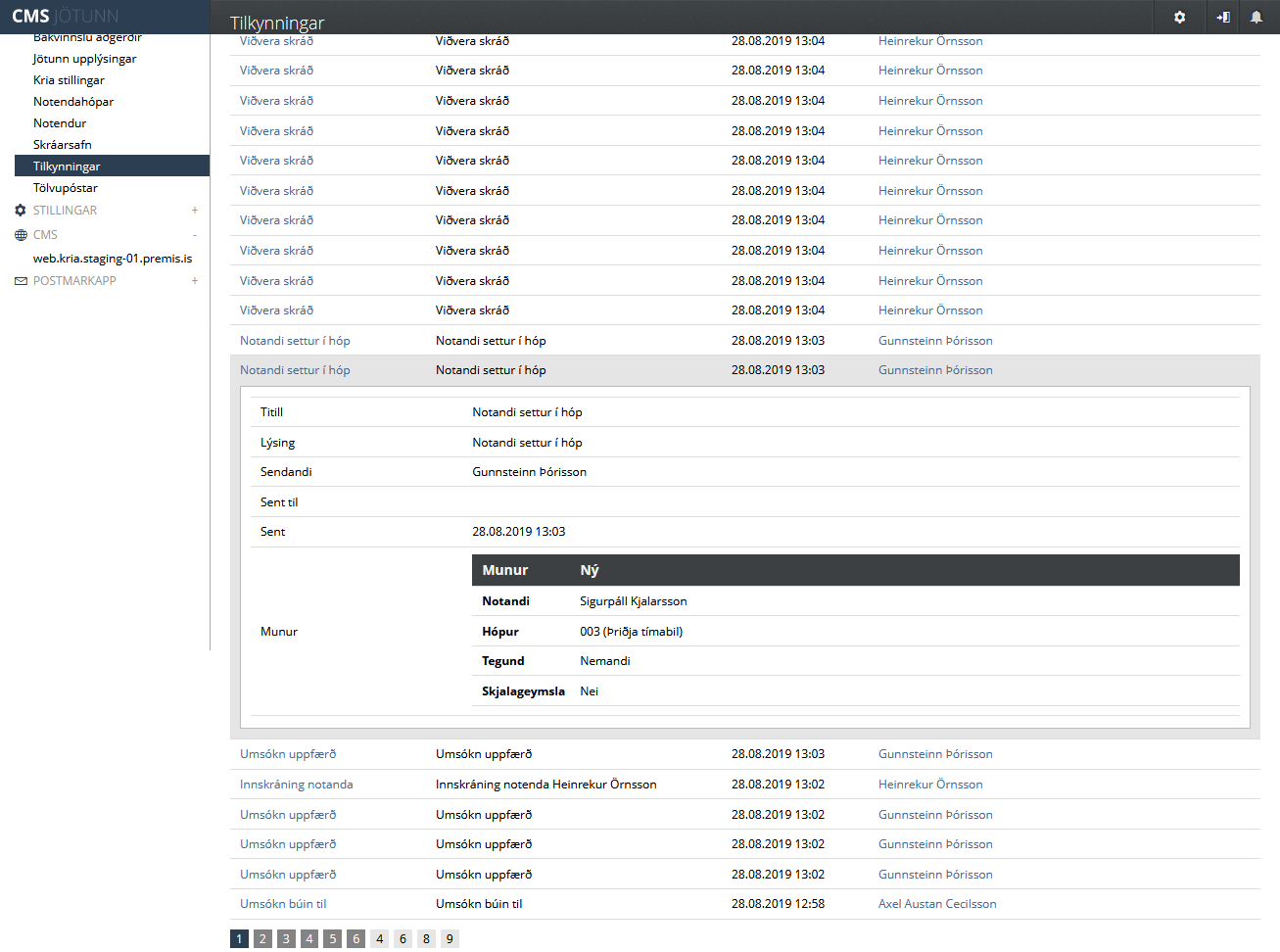The height and width of the screenshot is (952, 1280).
Task: Open the Innskráning notanda notification link
Action: coord(296,785)
